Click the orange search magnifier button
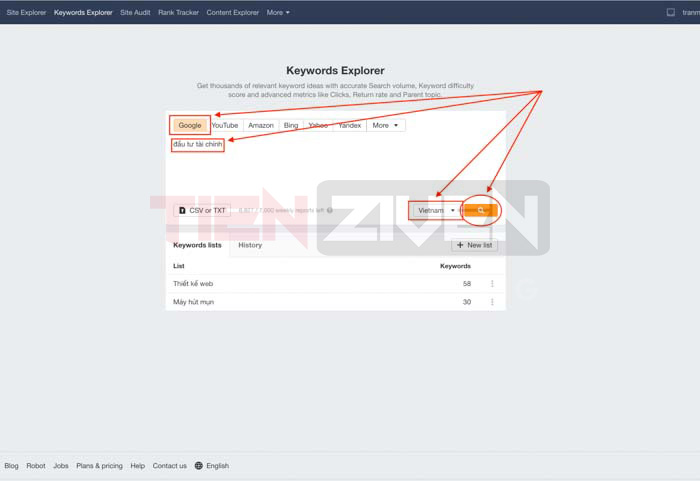Screen dimensions: 700x481 pos(481,210)
